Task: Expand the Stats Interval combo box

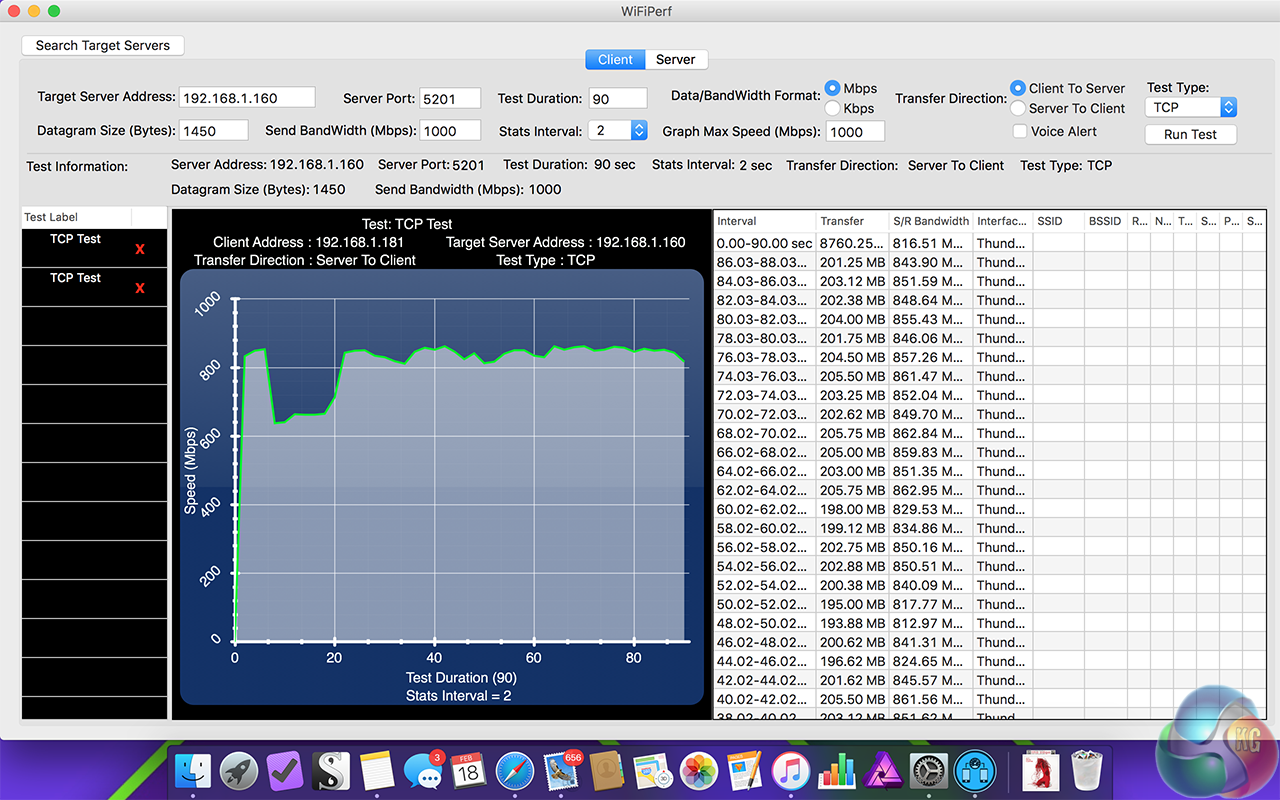Action: click(x=639, y=130)
